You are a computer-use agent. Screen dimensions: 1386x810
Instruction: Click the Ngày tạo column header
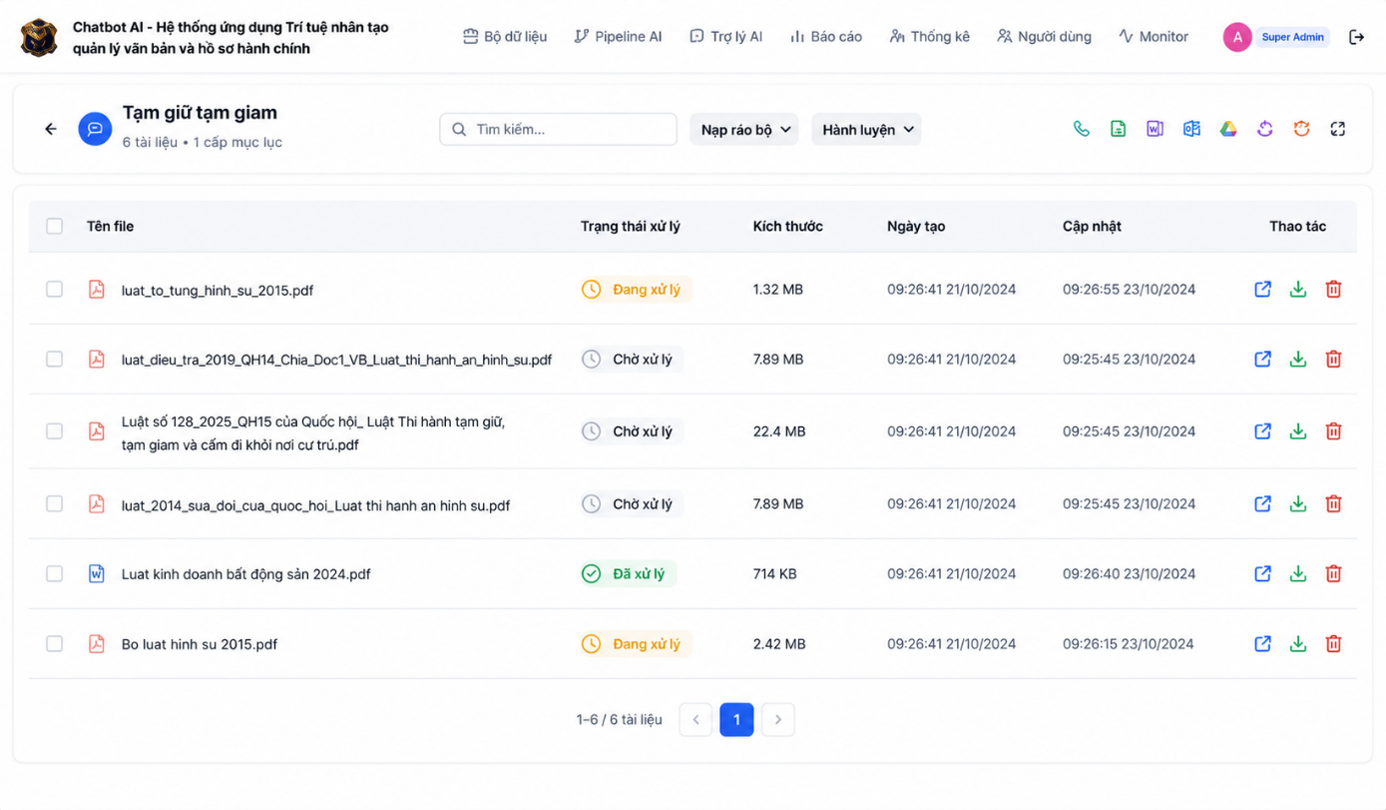pyautogui.click(x=916, y=226)
